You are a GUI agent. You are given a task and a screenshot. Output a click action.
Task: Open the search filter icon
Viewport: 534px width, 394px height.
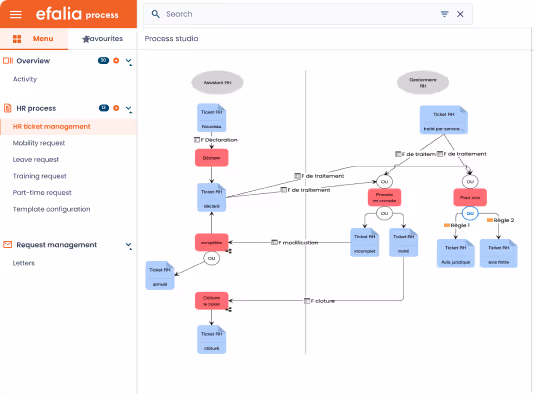(444, 14)
